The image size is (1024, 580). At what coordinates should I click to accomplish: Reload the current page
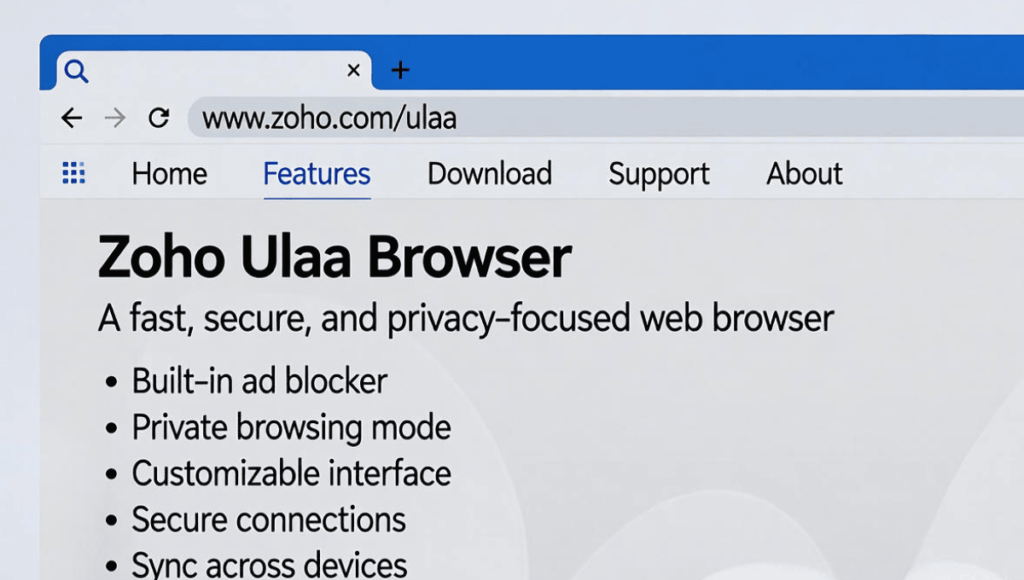pyautogui.click(x=158, y=118)
